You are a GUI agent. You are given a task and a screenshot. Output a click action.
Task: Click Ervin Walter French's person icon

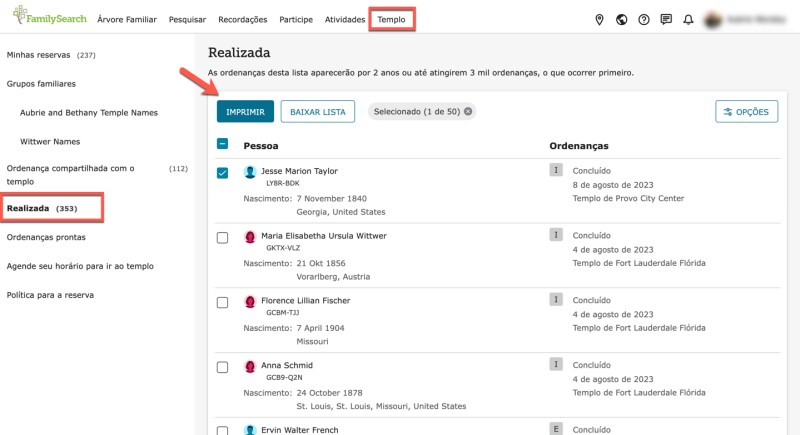pos(250,430)
